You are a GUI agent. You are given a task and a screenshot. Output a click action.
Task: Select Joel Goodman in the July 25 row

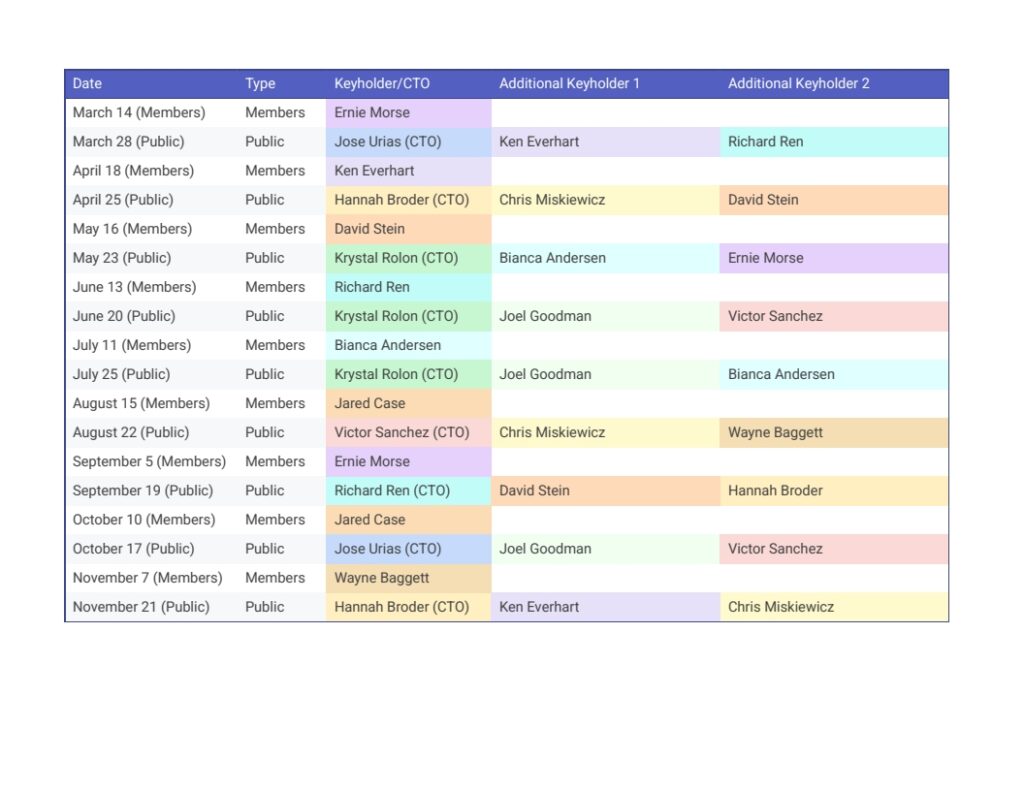pyautogui.click(x=545, y=375)
